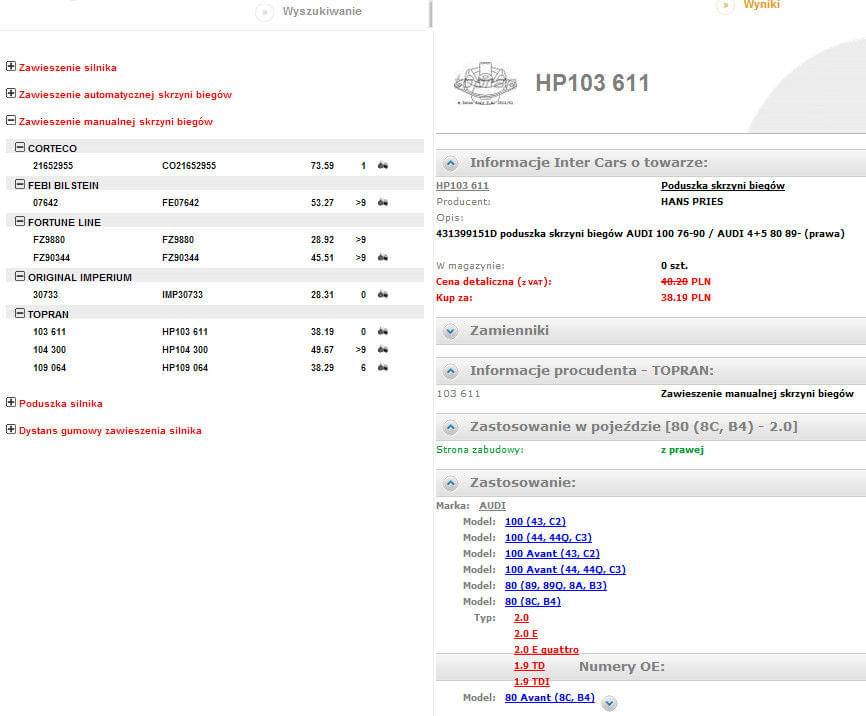Click the ORIGINAL IMPERIUM manufacturer heading
The width and height of the screenshot is (866, 716).
tap(80, 277)
